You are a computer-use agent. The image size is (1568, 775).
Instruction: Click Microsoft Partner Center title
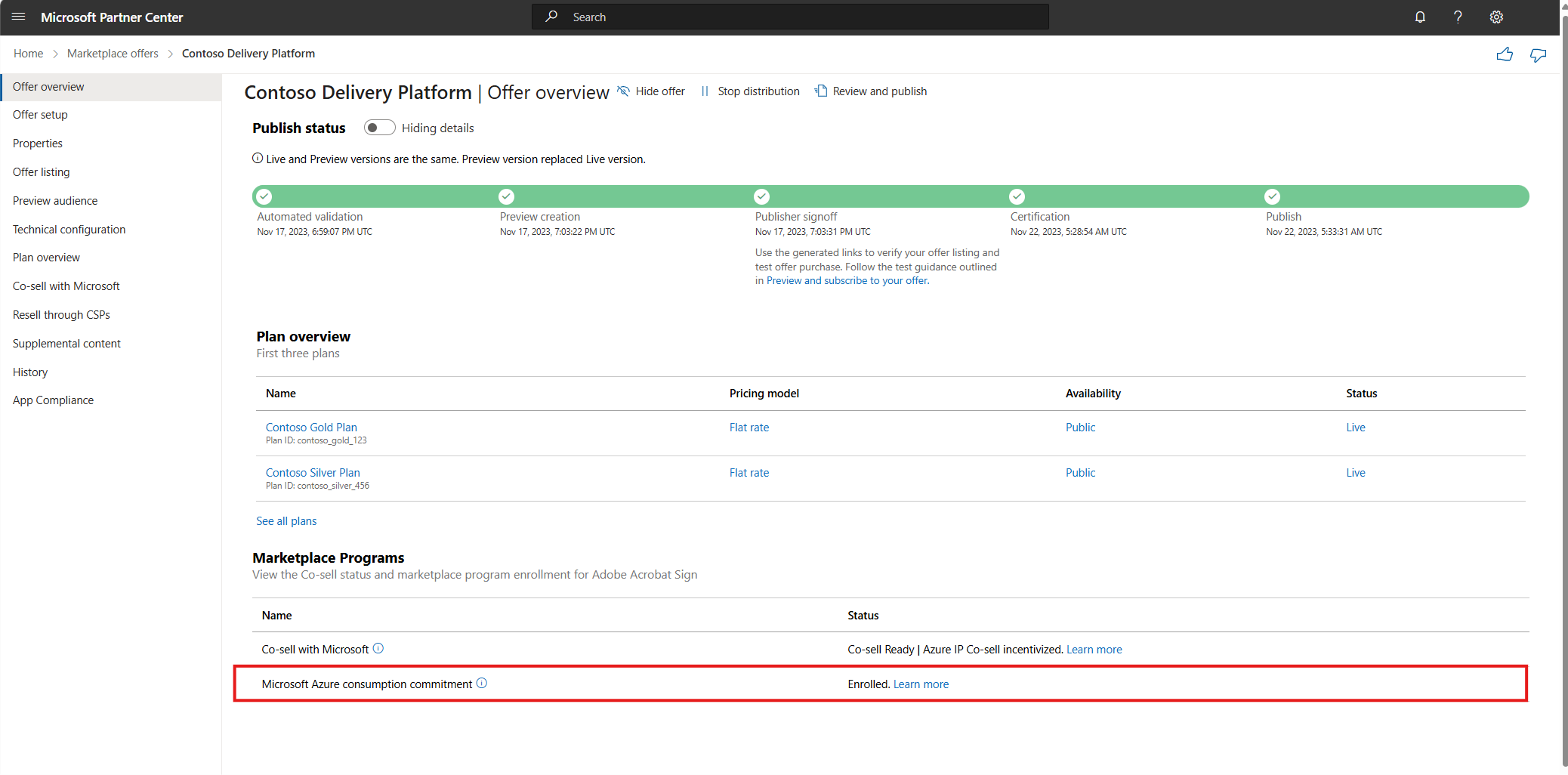[112, 17]
